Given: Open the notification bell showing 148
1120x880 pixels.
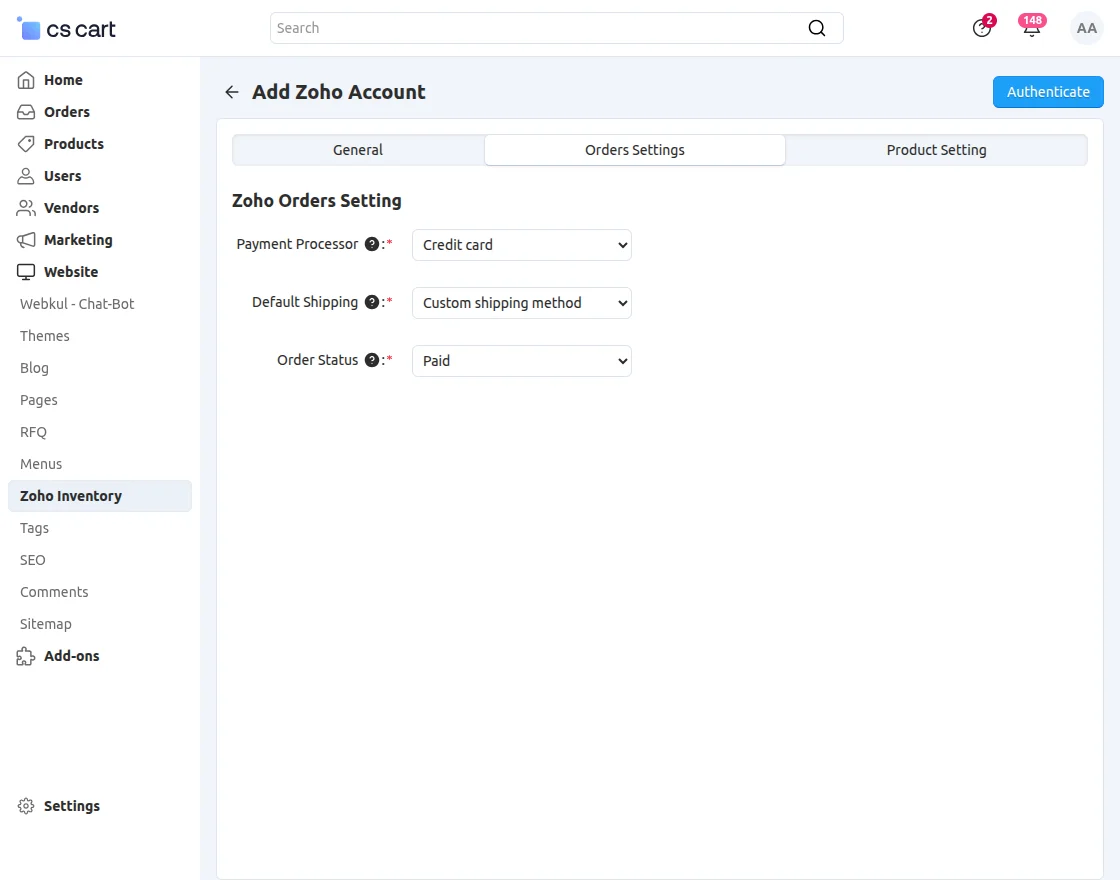Looking at the screenshot, I should [1031, 28].
